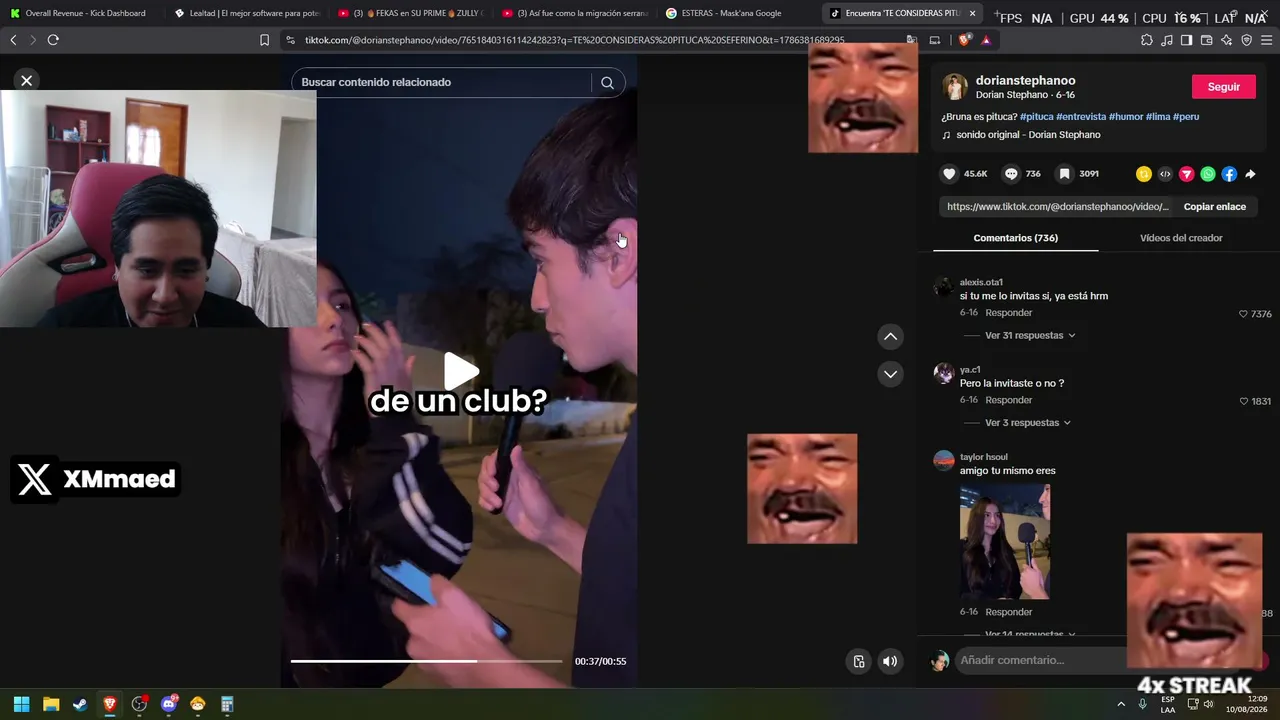1280x720 pixels.
Task: Like the video with heart icon
Action: click(x=949, y=174)
